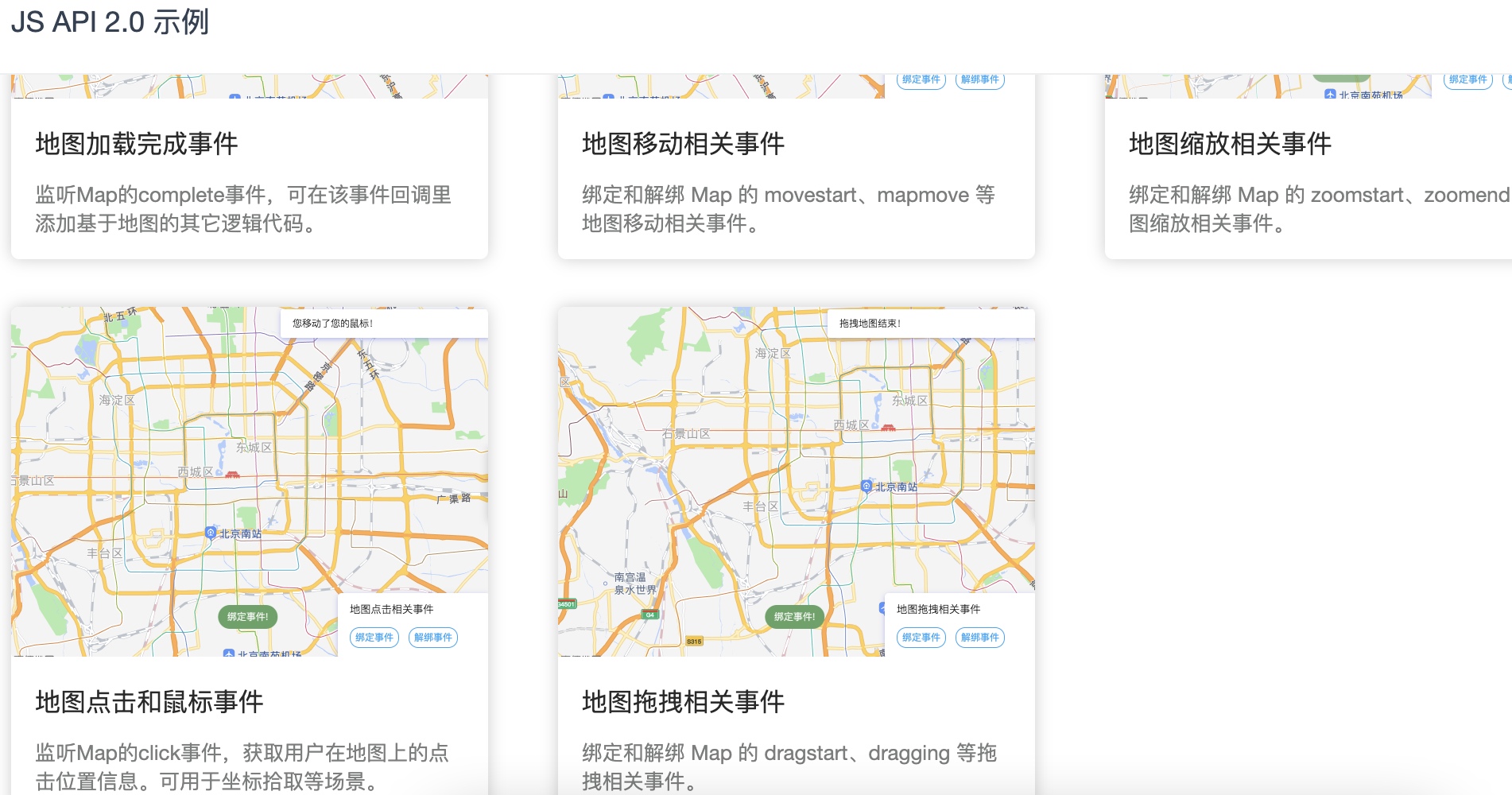
Task: Open the 地图加载完成事件 card title
Action: pyautogui.click(x=137, y=144)
